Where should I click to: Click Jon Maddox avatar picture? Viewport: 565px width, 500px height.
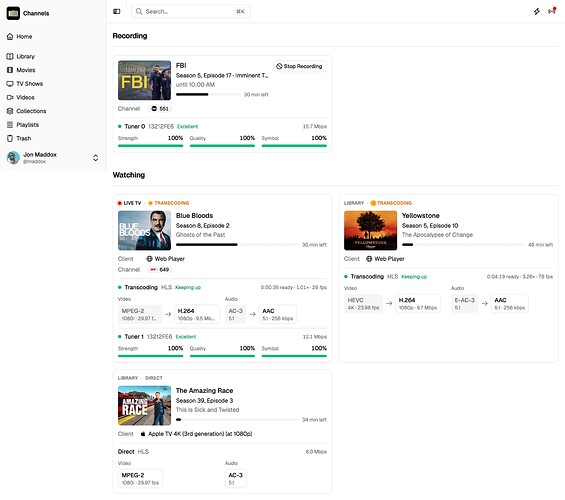click(13, 158)
